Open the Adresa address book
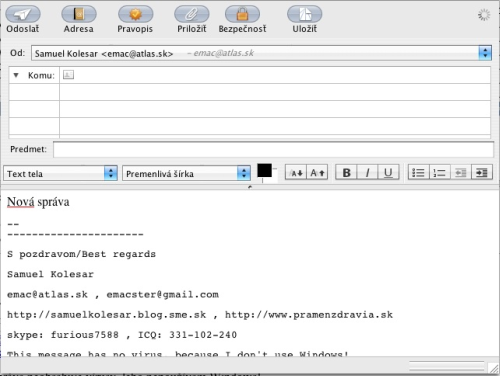 tap(79, 14)
